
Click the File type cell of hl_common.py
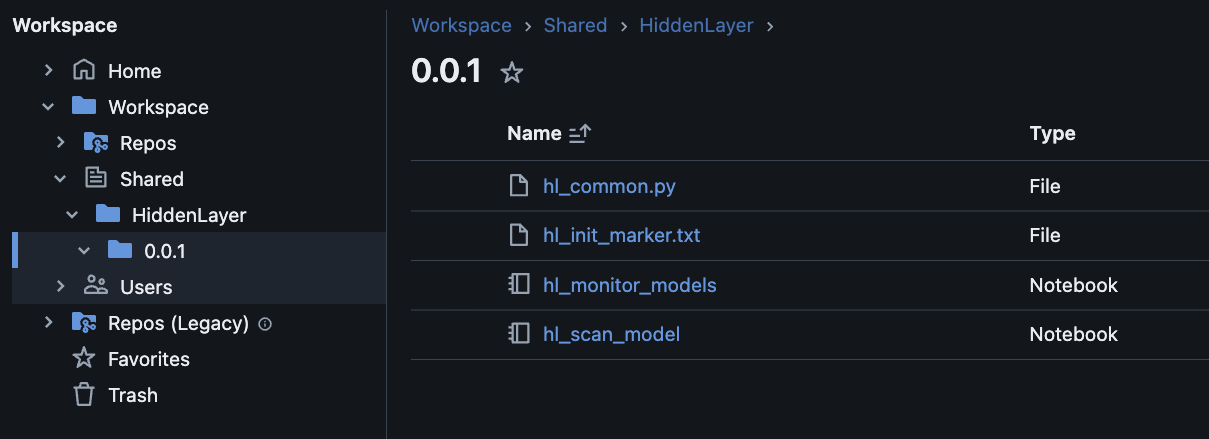point(1045,186)
